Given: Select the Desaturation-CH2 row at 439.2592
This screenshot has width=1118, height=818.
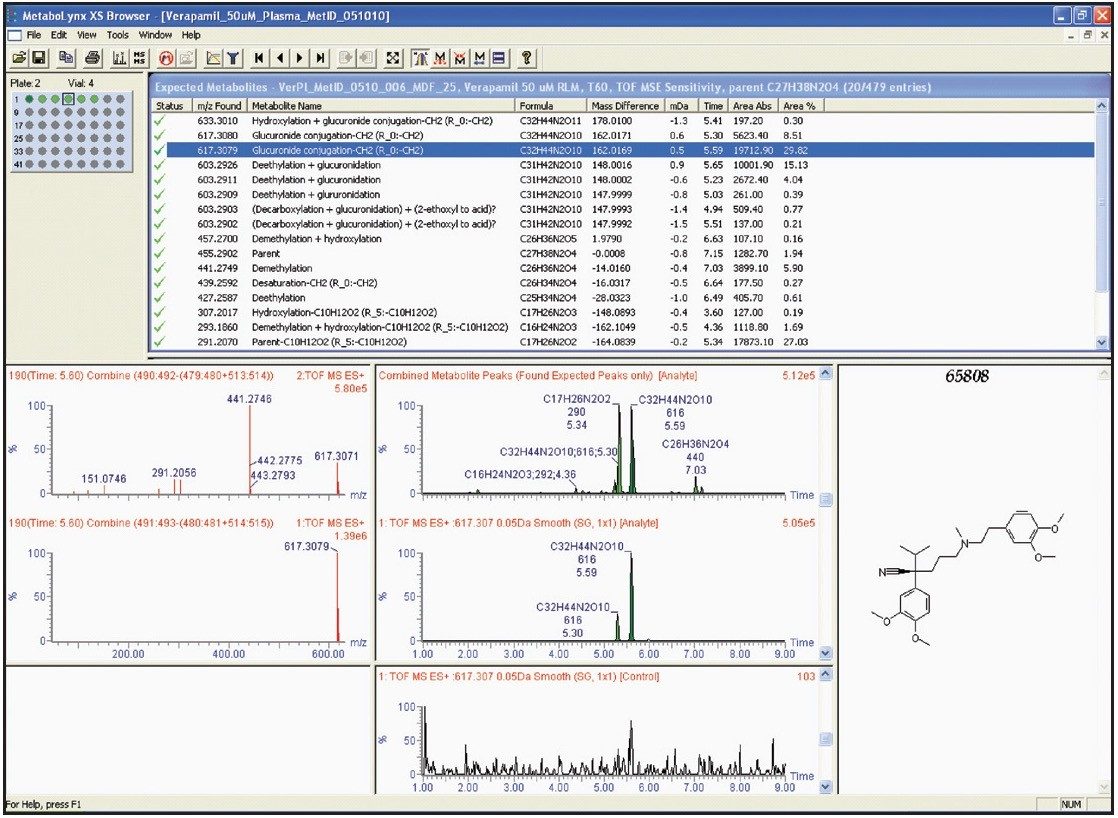Looking at the screenshot, I should pos(623,283).
